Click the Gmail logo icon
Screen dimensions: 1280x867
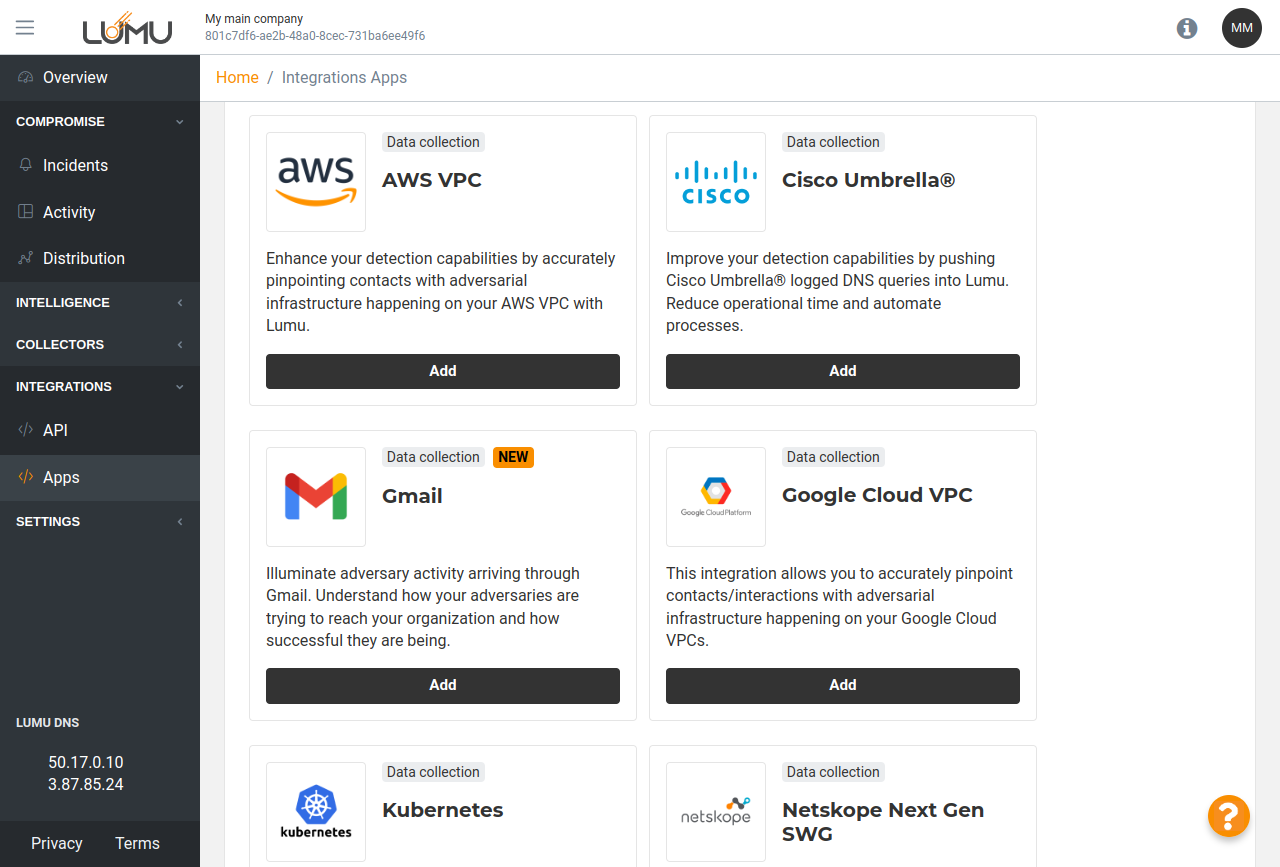click(x=316, y=497)
